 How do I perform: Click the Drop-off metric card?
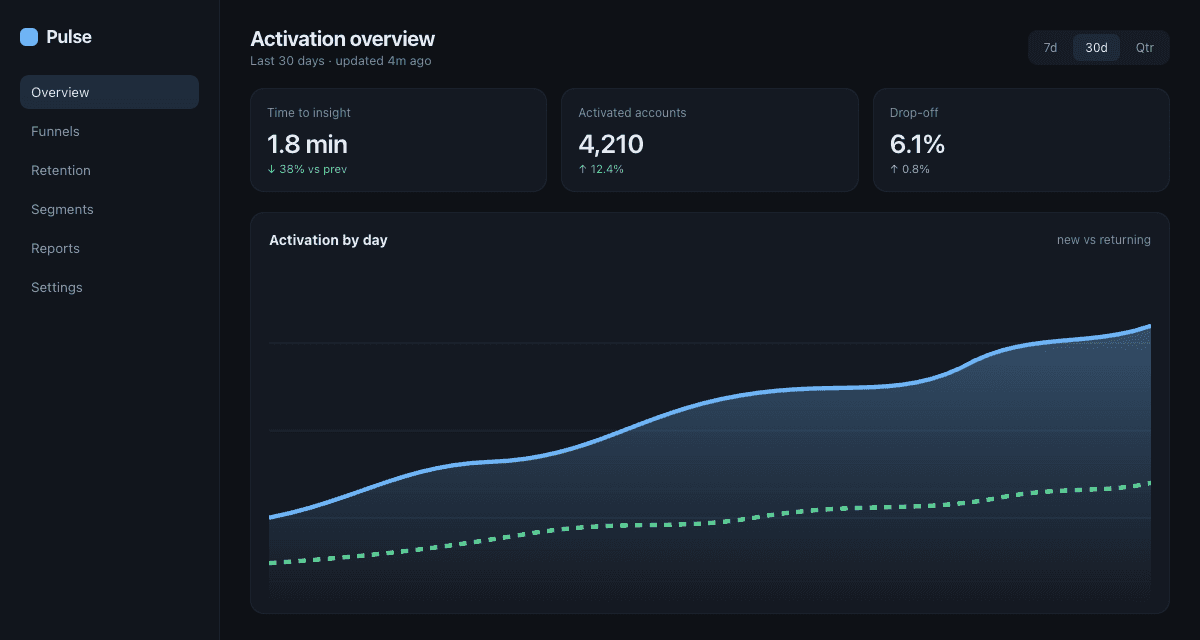click(x=1021, y=140)
